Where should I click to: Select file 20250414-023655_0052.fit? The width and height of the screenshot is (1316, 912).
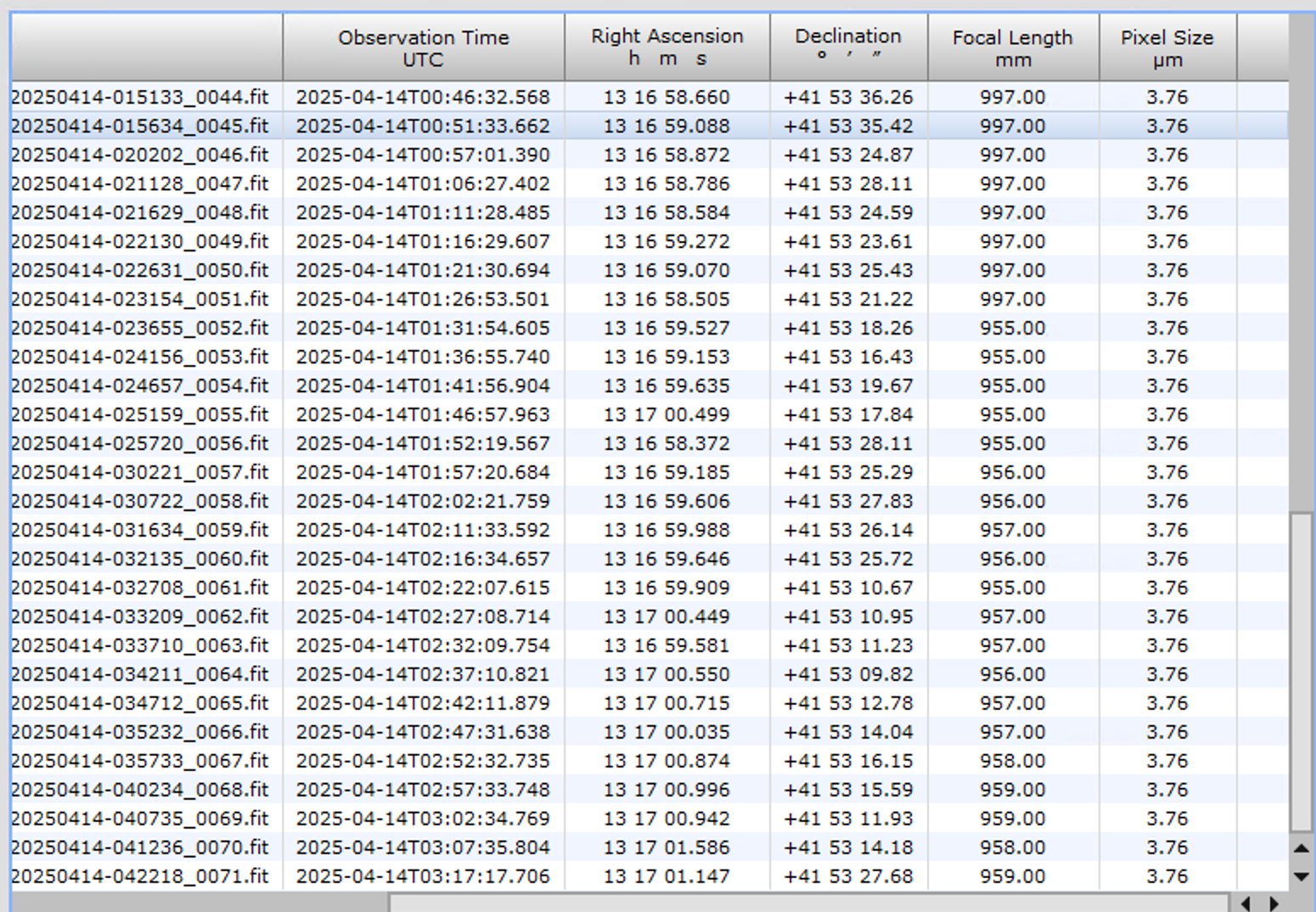[140, 328]
